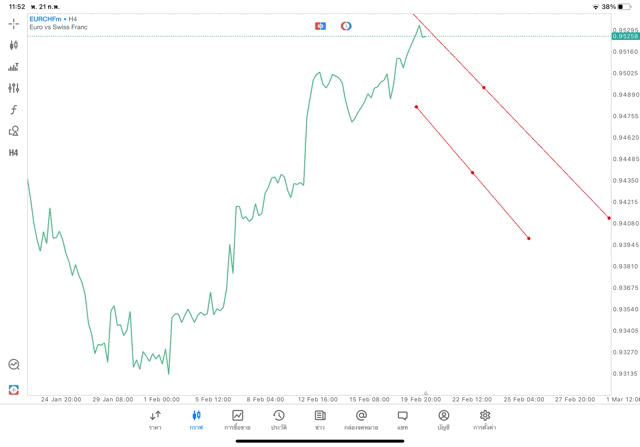Open chart settings sliders icon
The width and height of the screenshot is (640, 447).
pyautogui.click(x=14, y=88)
